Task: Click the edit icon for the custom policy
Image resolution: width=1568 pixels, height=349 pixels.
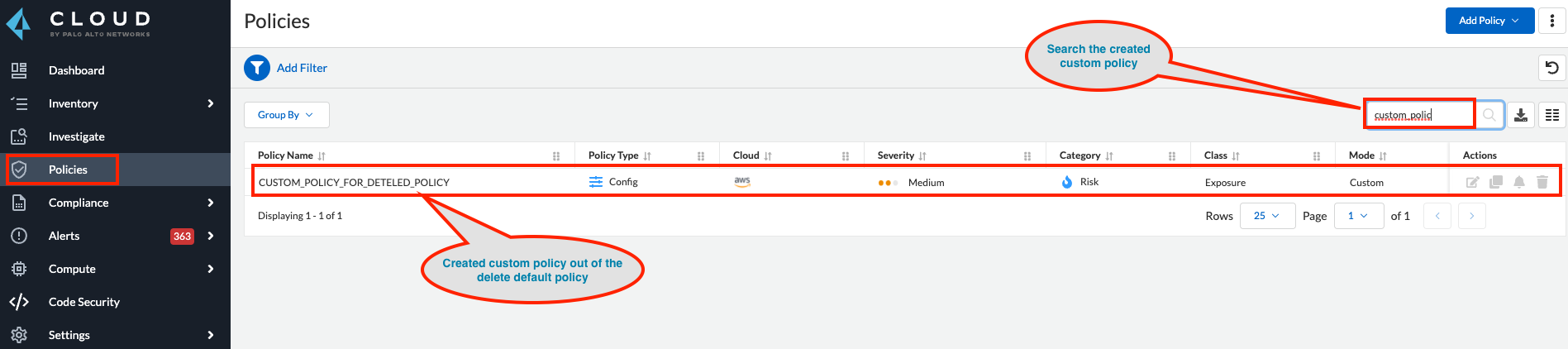Action: click(x=1472, y=182)
